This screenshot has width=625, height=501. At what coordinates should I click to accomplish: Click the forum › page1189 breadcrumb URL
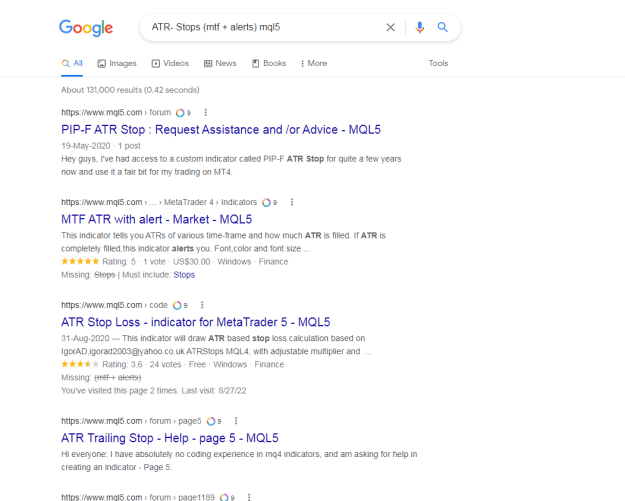[138, 497]
